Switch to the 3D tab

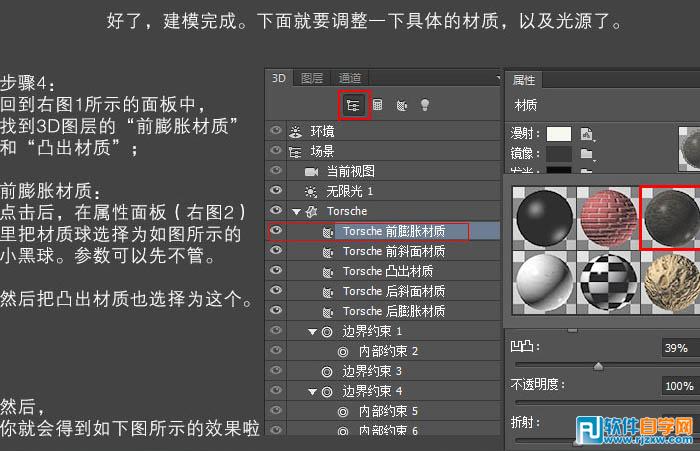279,78
